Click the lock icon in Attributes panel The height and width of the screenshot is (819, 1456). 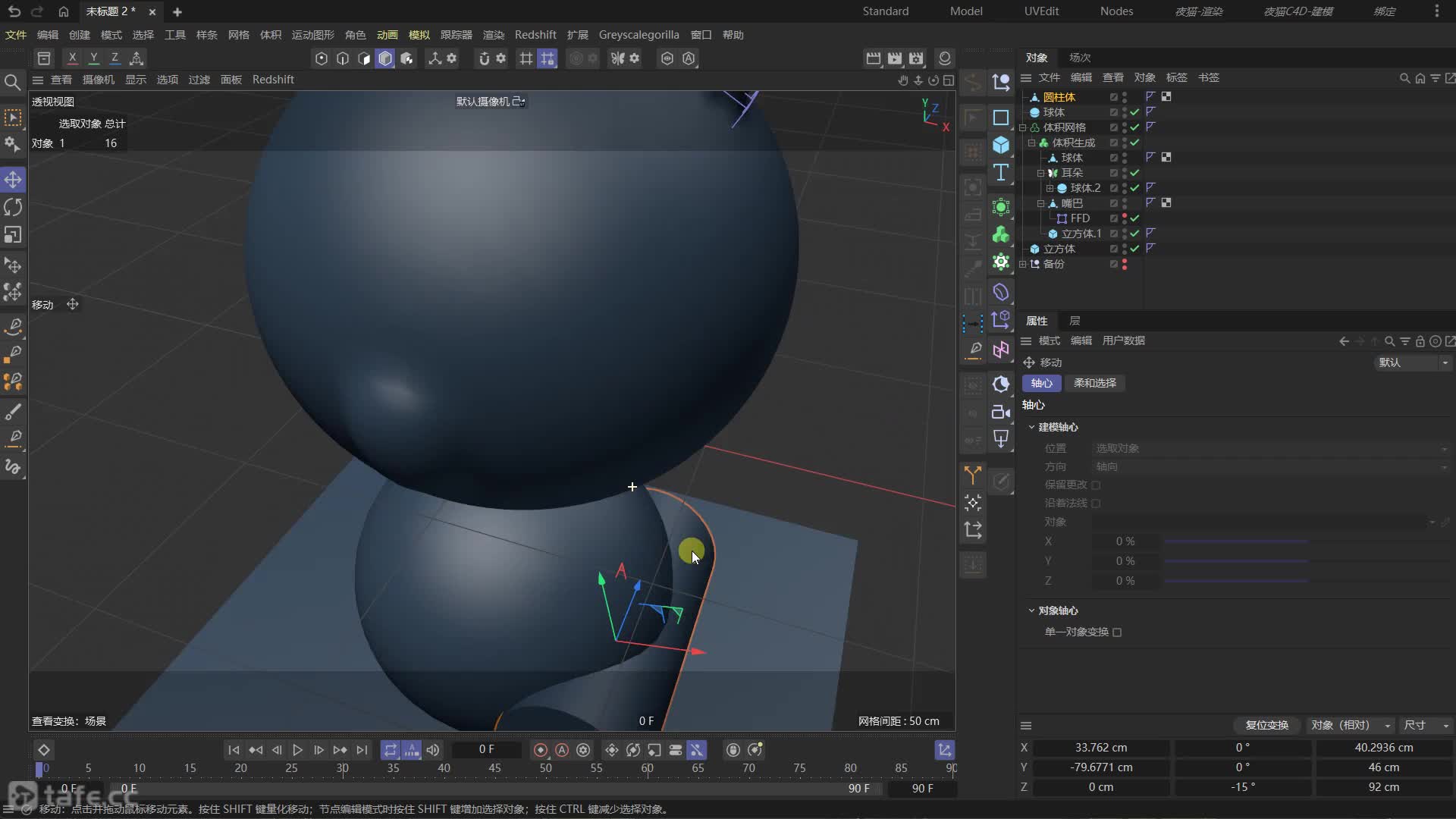[1420, 341]
